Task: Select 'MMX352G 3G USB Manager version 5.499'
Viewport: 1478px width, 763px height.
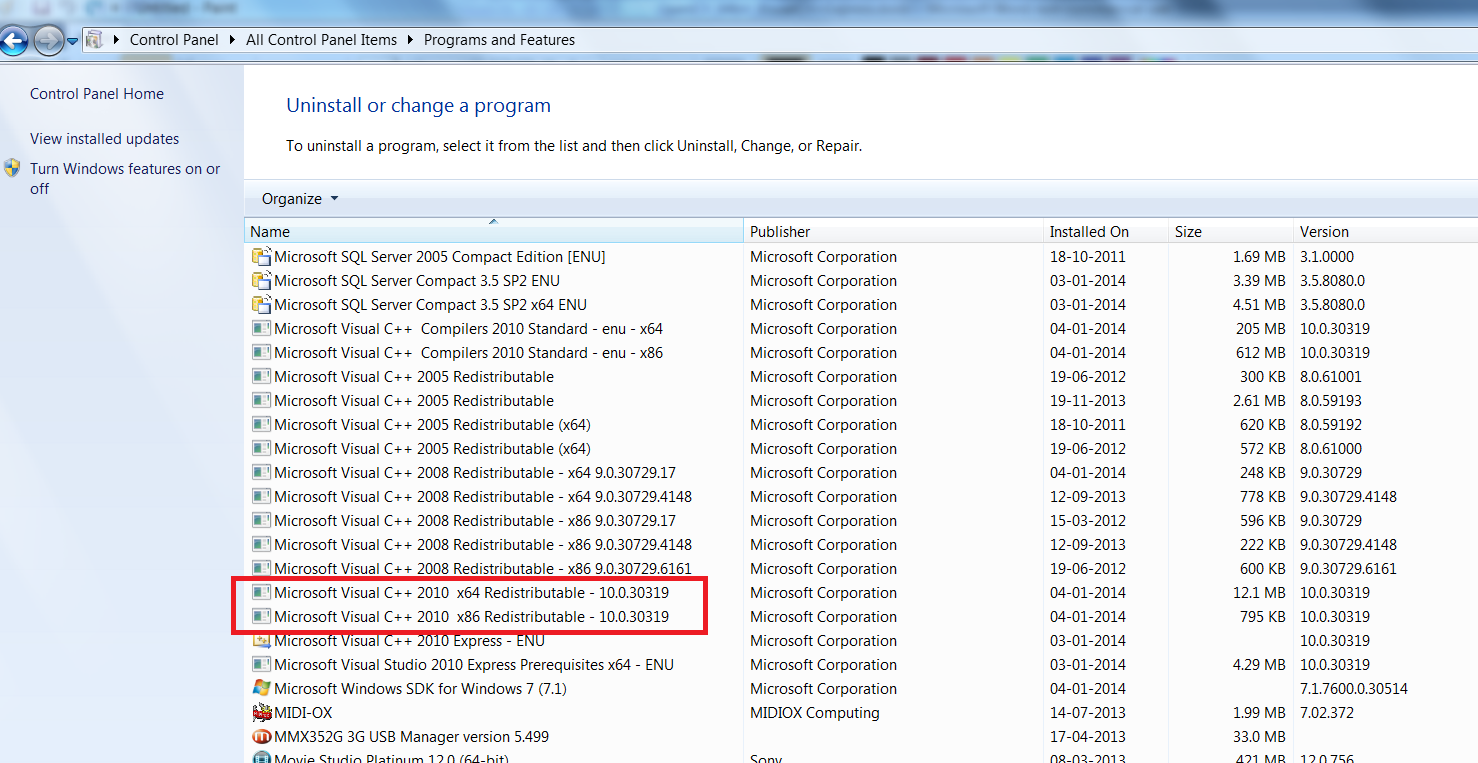Action: coord(412,737)
